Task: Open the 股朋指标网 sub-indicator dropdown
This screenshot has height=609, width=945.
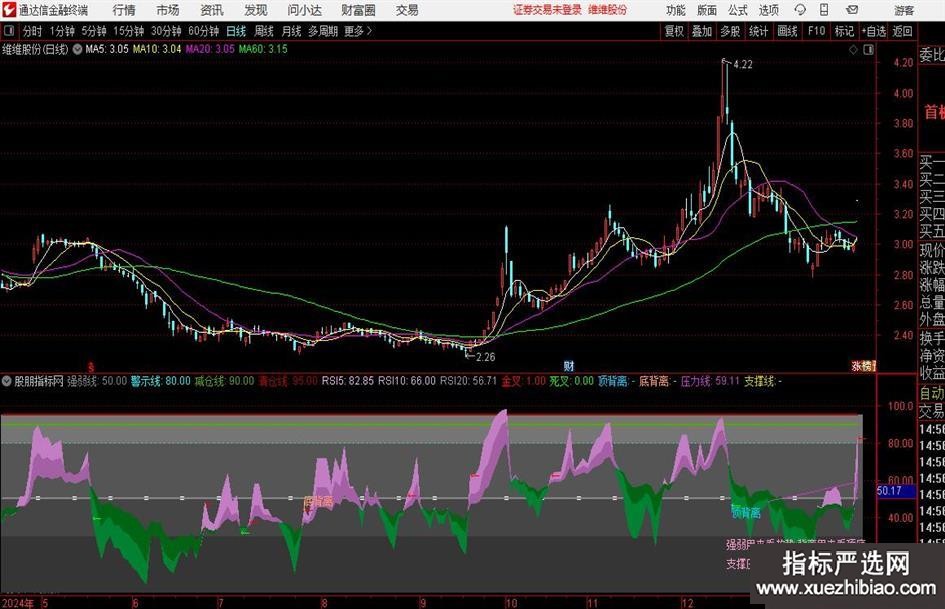Action: click(7, 381)
